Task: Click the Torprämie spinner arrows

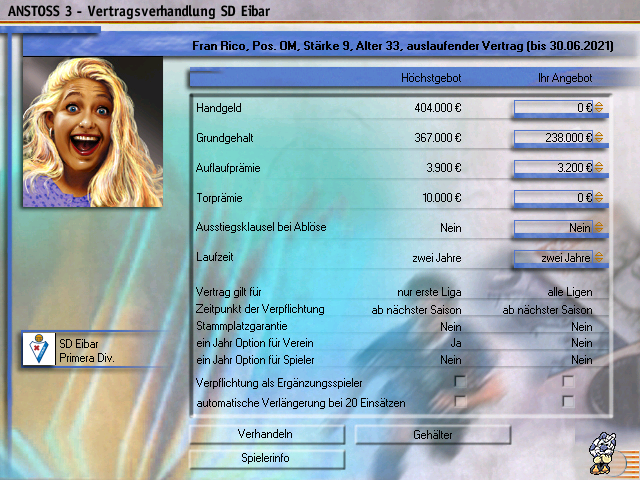Action: pyautogui.click(x=599, y=197)
